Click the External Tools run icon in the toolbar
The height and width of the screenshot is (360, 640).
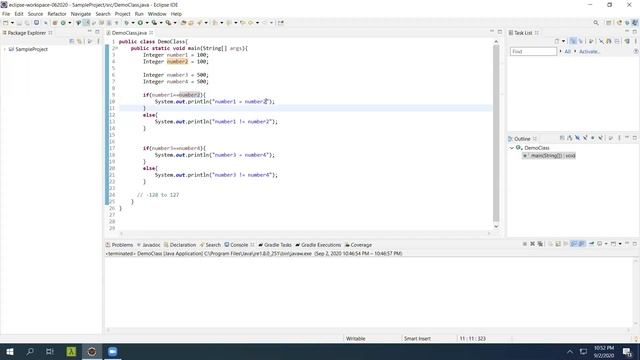168,23
